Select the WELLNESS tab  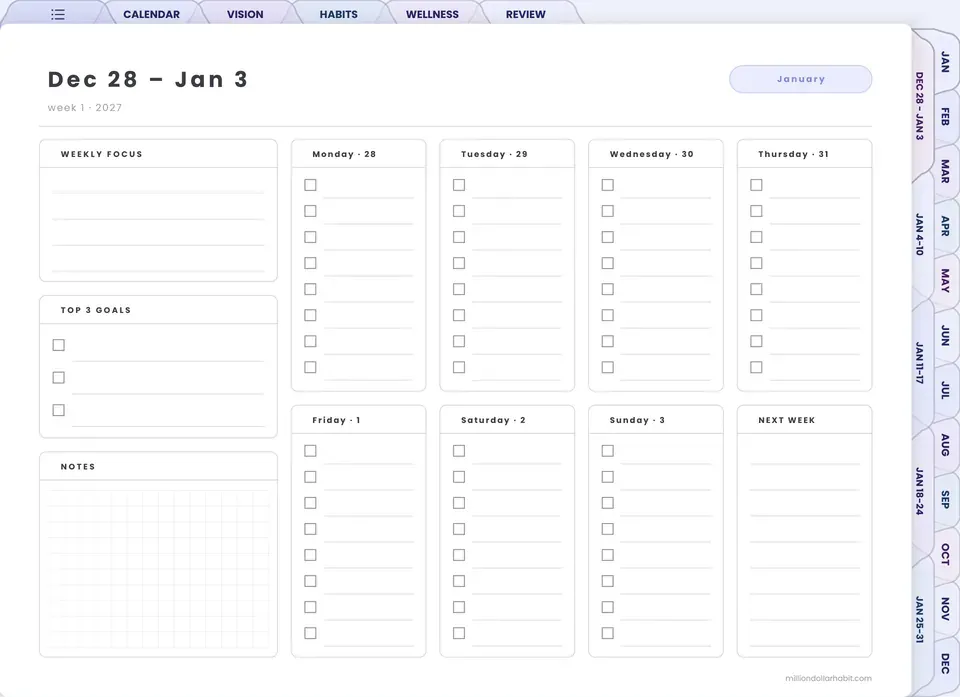[x=432, y=14]
